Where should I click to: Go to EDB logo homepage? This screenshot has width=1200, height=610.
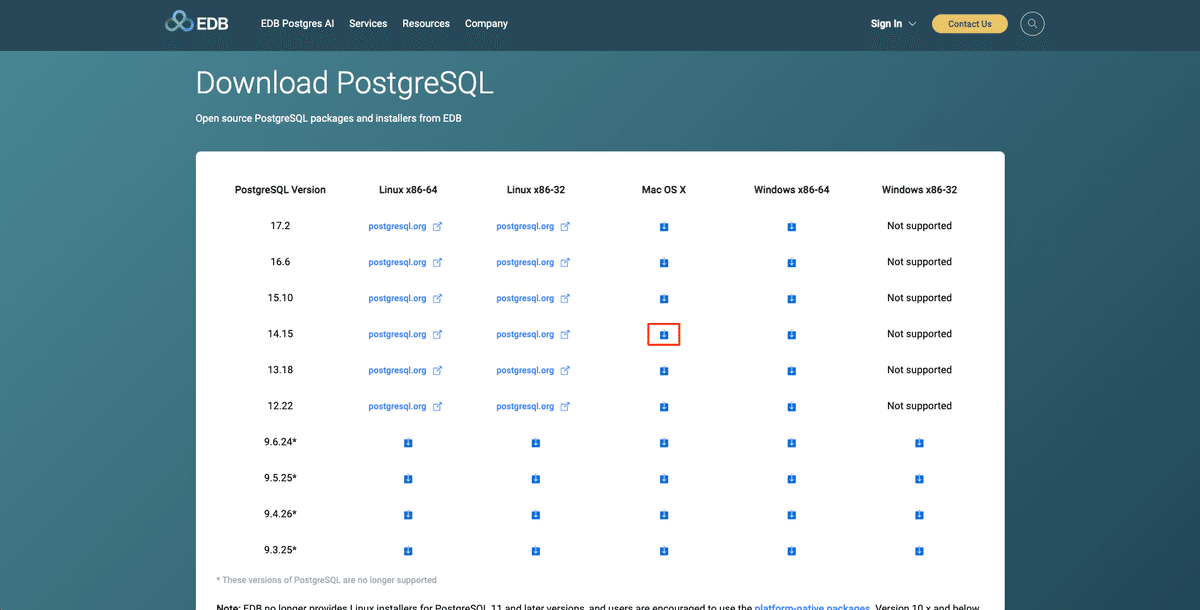(197, 22)
